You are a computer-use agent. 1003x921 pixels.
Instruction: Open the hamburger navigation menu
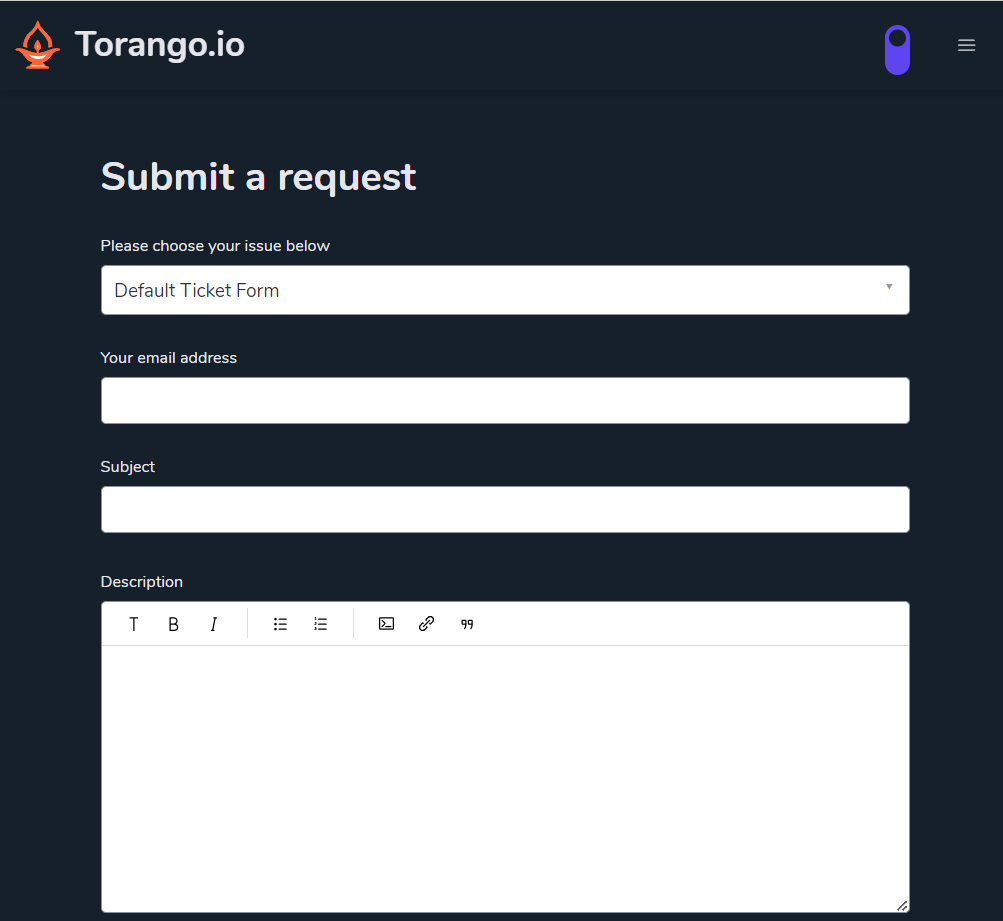(966, 45)
